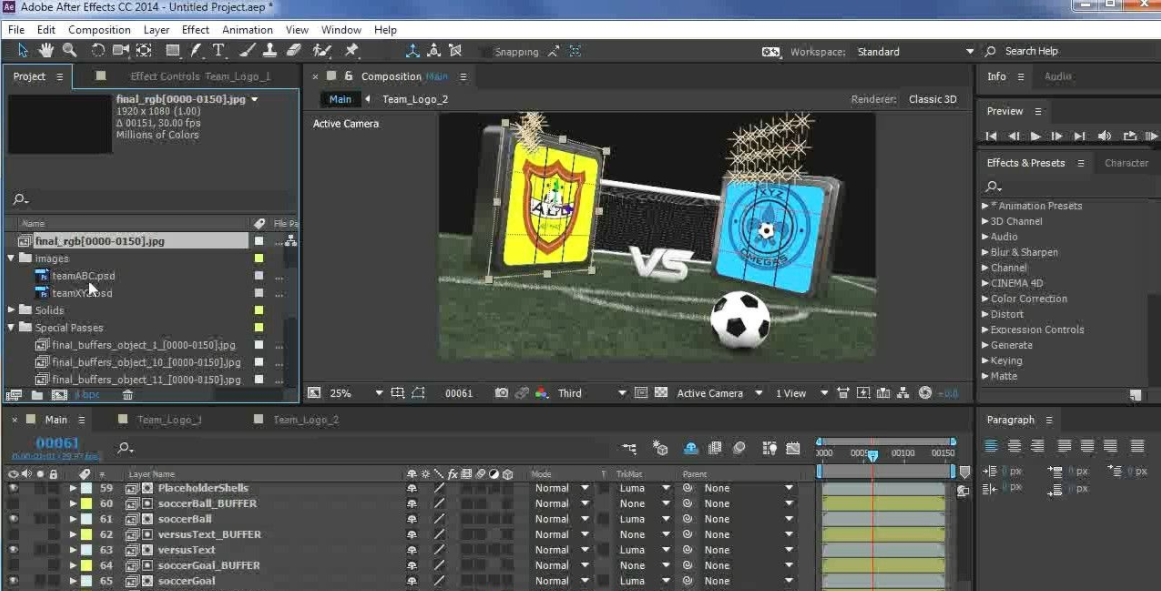Enable the Snapping checkbox
The width and height of the screenshot is (1161, 591).
tap(485, 52)
